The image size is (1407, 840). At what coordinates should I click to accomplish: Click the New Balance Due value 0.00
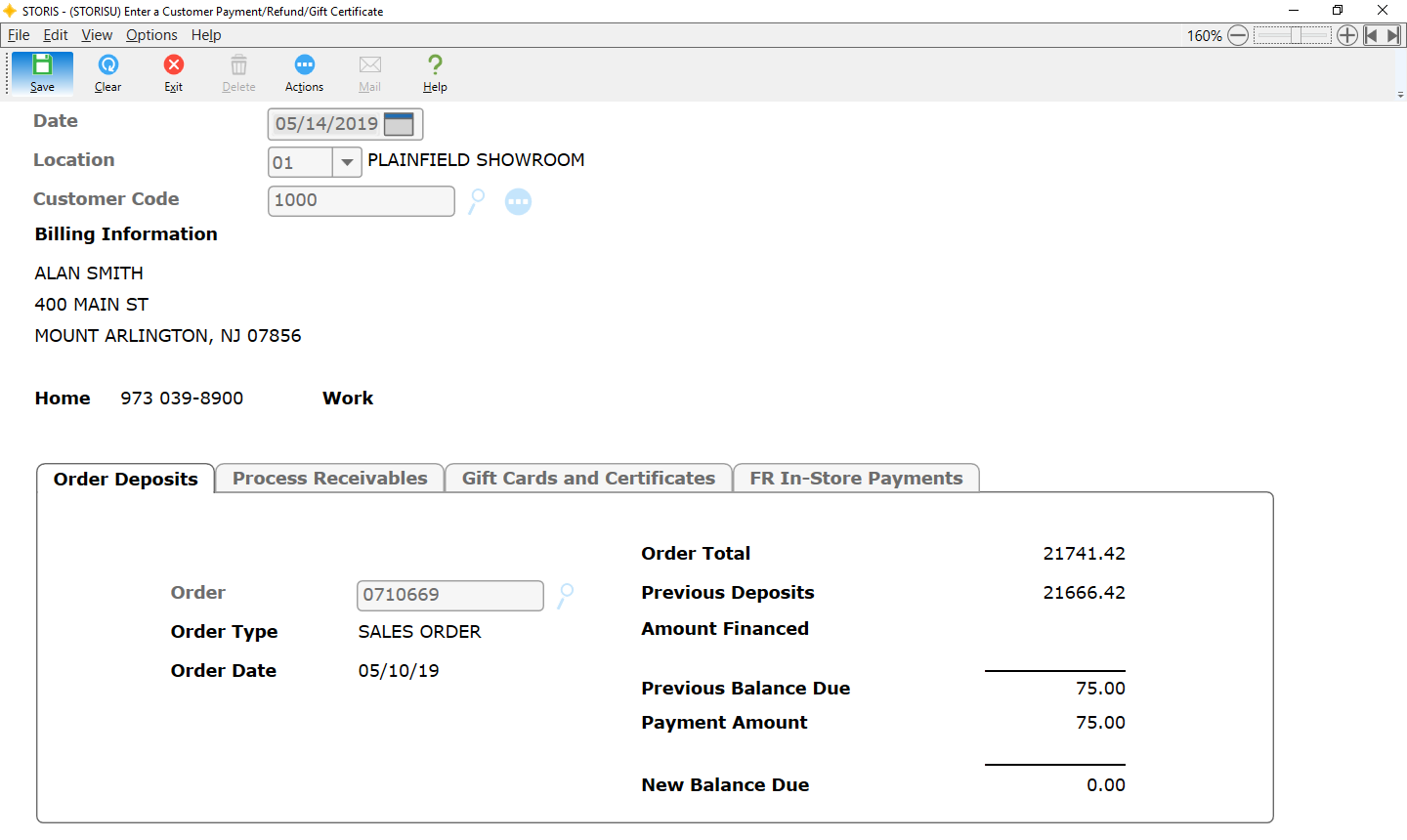coord(1106,785)
